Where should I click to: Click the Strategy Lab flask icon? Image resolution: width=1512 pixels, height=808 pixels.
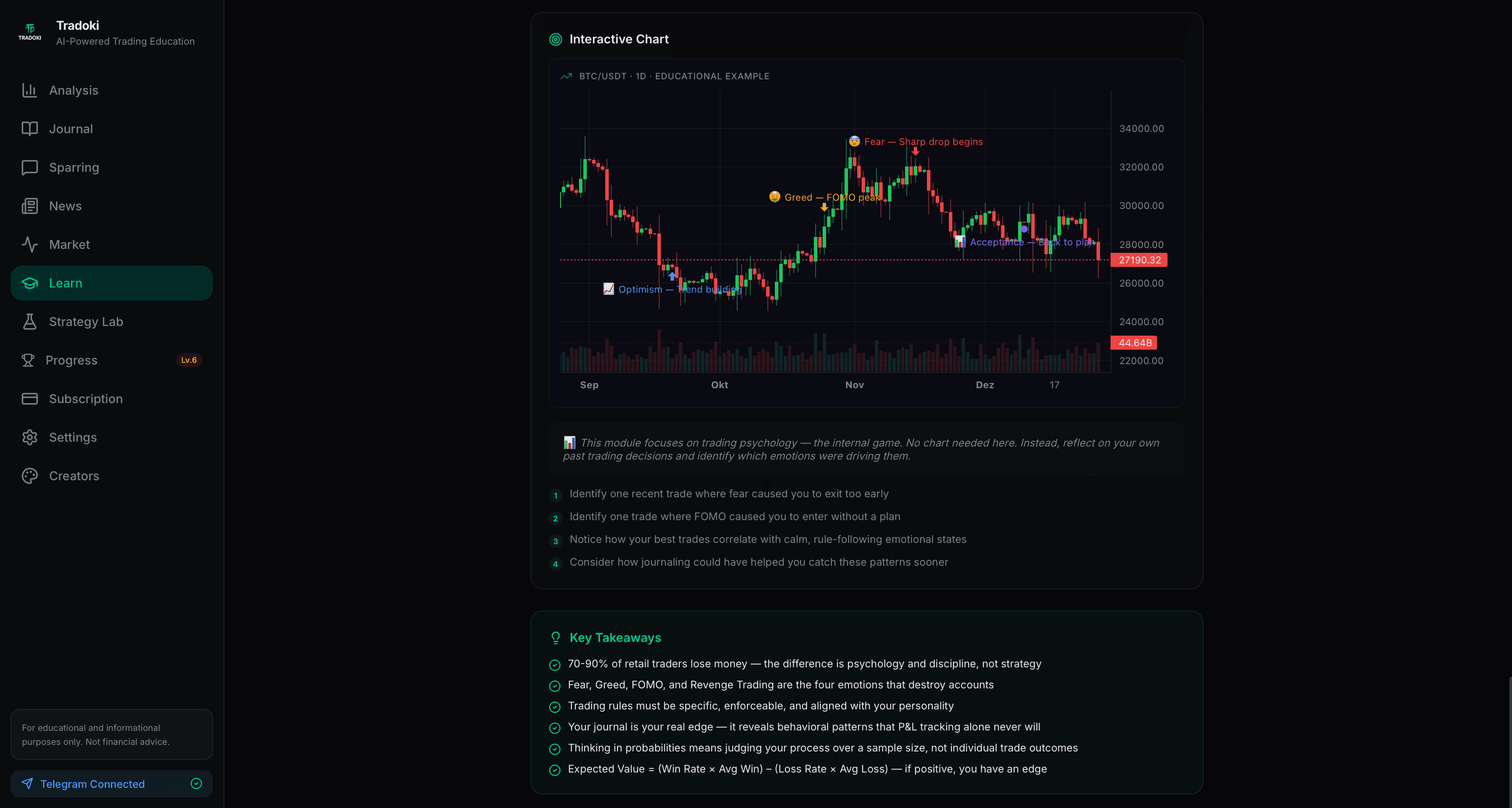point(30,322)
